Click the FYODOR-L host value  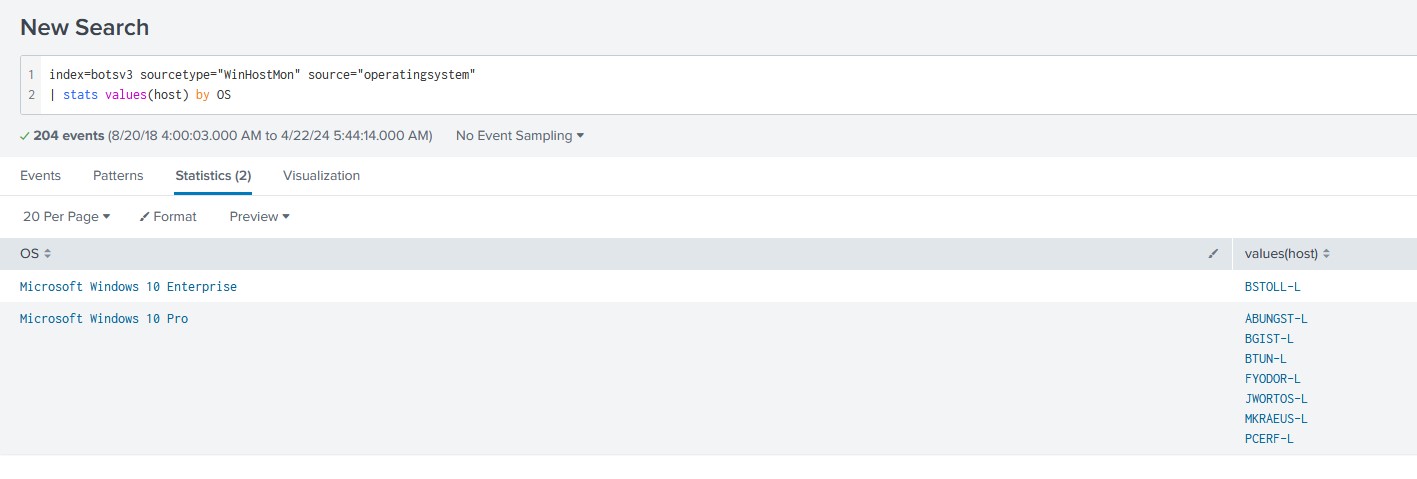[x=1272, y=379]
